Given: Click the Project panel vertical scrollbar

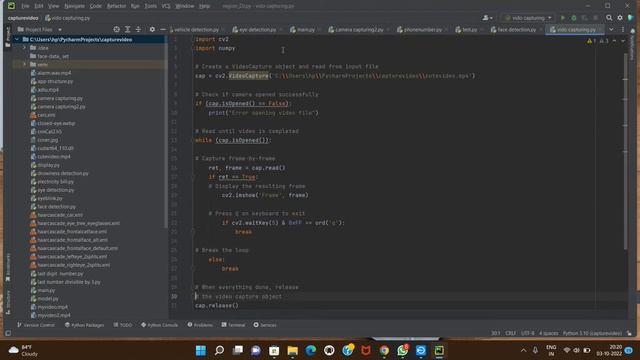Looking at the screenshot, I should 166,135.
